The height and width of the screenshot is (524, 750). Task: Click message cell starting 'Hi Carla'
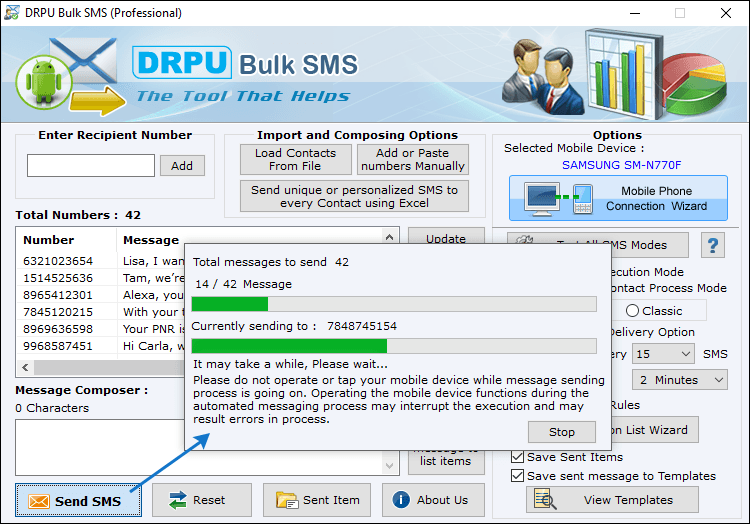point(153,346)
